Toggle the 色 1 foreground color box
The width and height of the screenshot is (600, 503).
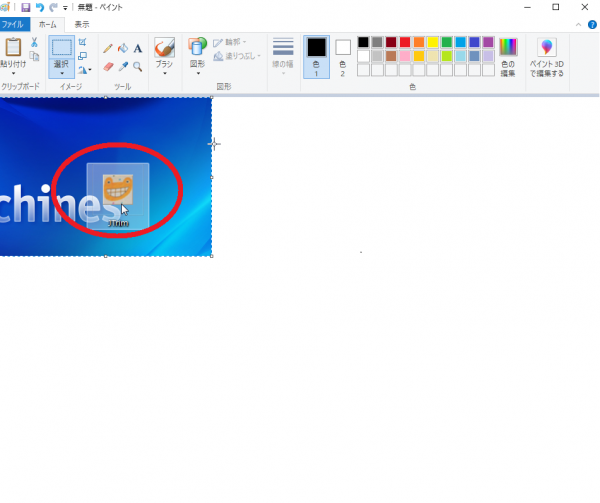click(316, 56)
